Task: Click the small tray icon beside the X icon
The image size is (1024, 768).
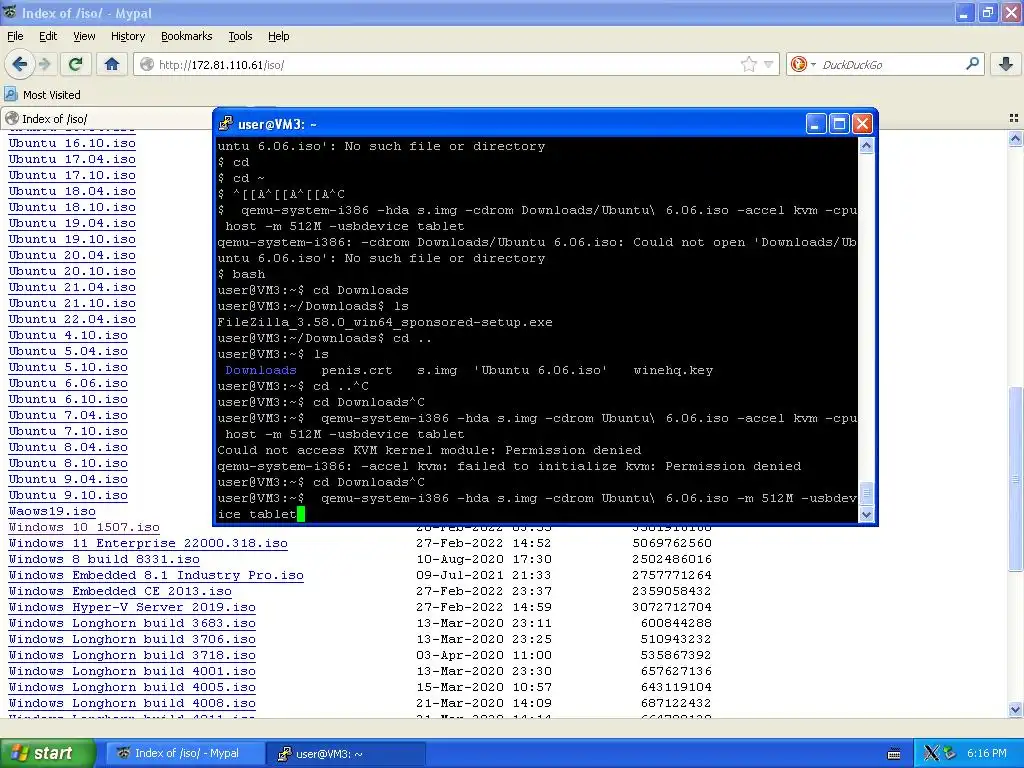Action: tap(950, 753)
